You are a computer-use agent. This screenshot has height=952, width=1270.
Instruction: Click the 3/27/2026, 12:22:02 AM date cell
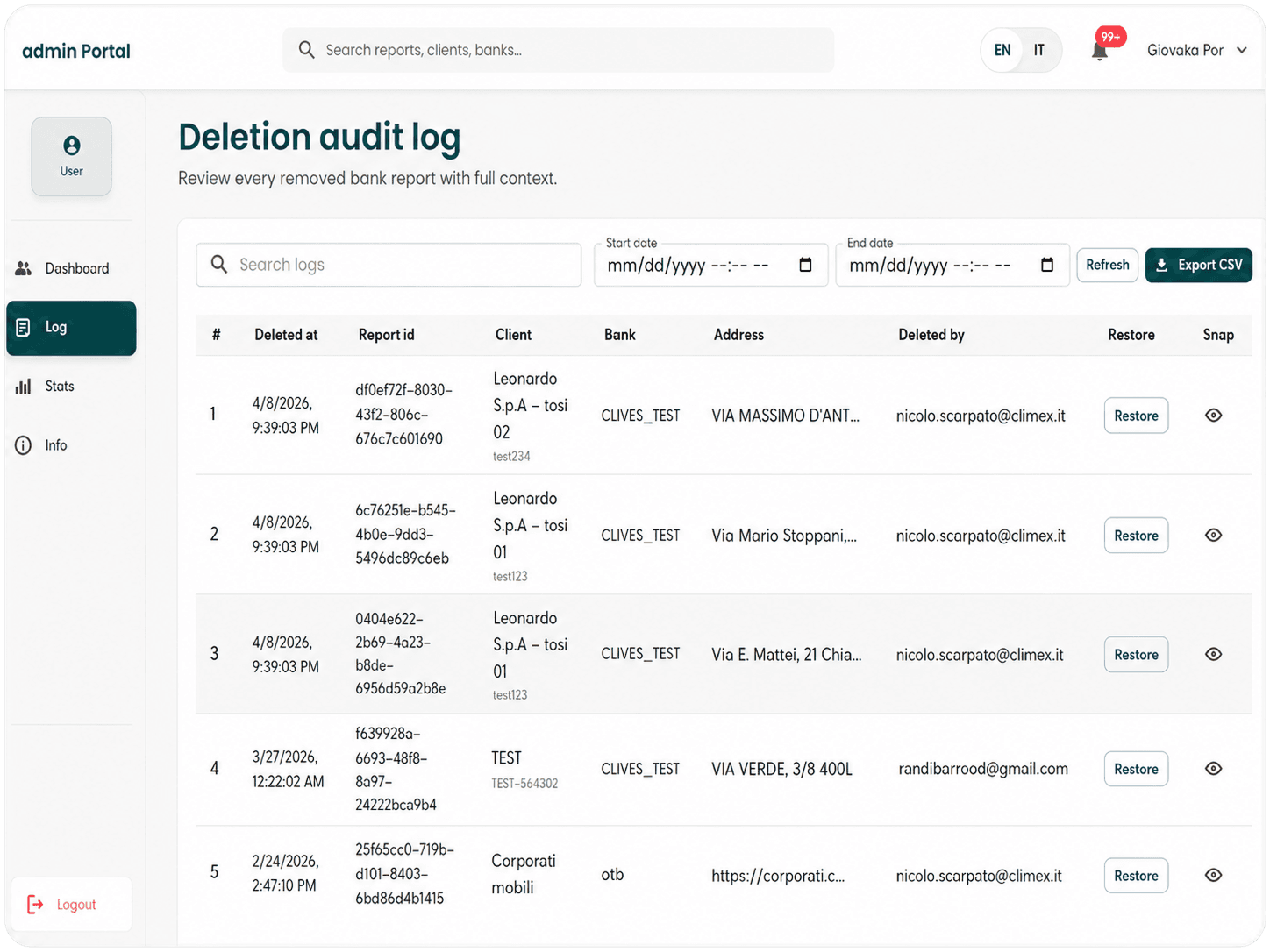[288, 769]
